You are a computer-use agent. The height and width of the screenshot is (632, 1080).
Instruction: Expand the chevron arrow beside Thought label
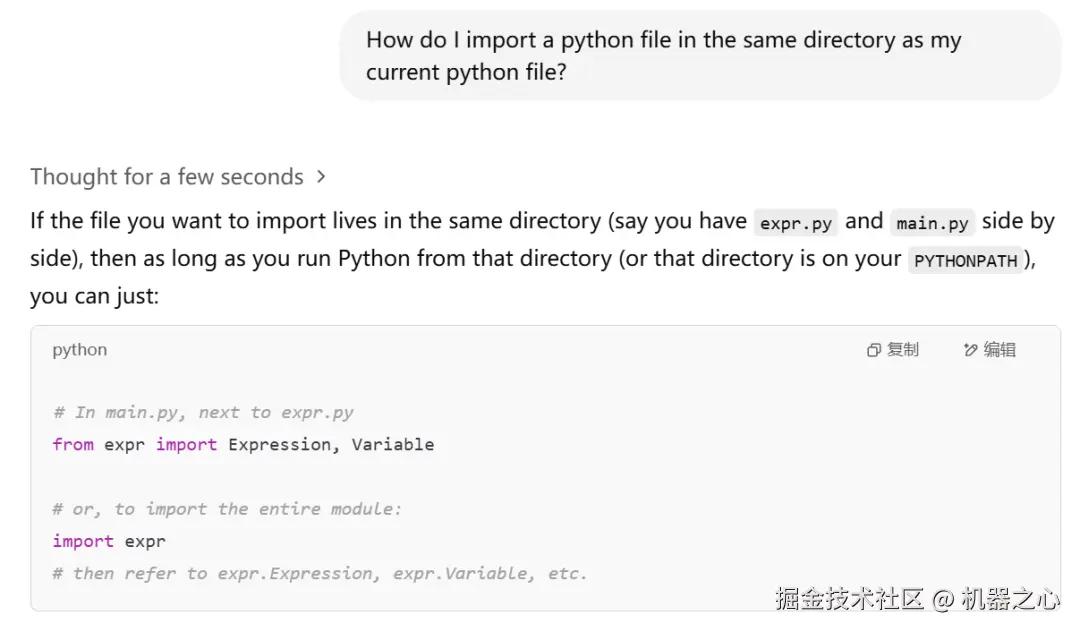(x=321, y=177)
